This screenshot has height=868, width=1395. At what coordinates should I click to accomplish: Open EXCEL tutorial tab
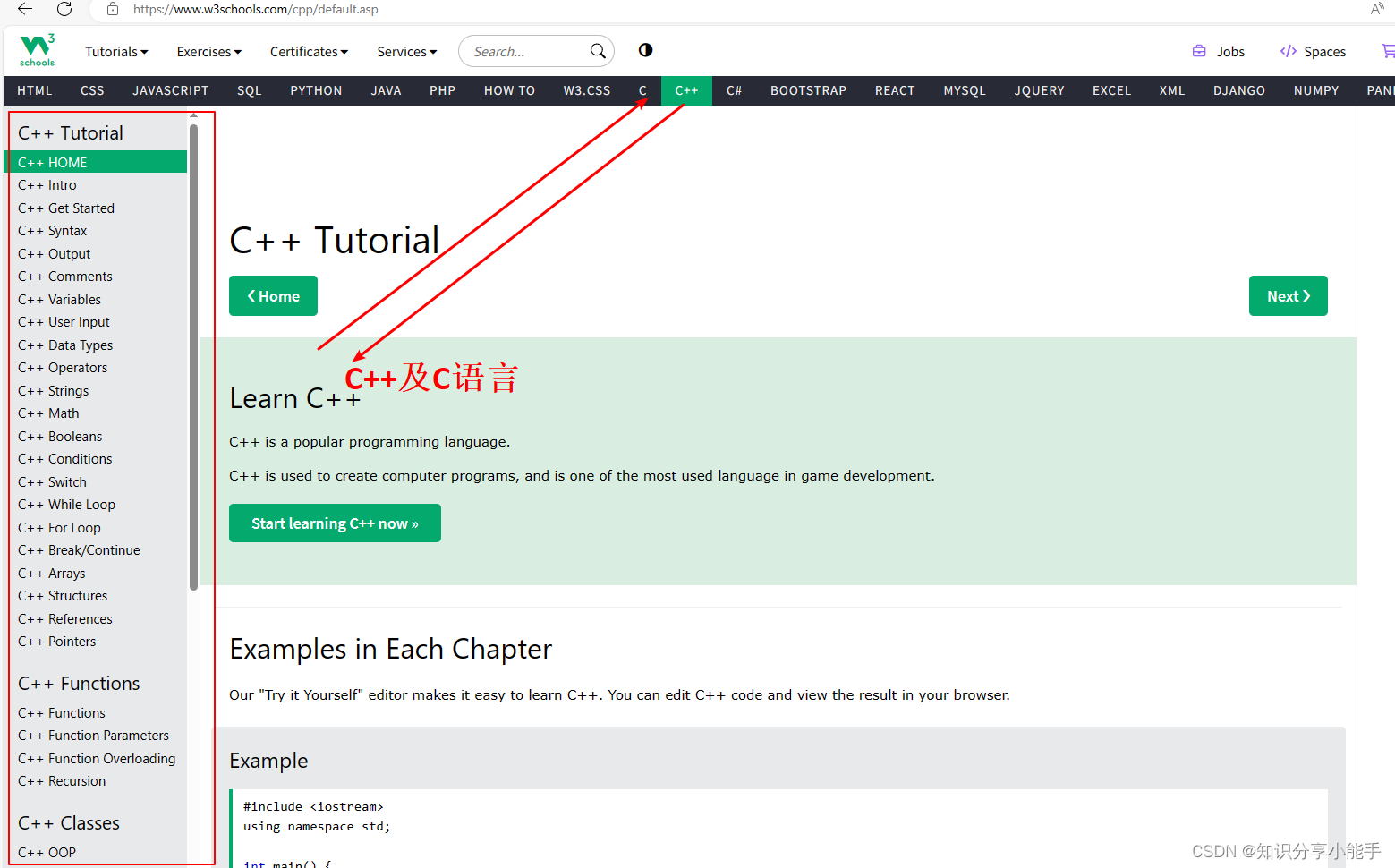point(1111,90)
